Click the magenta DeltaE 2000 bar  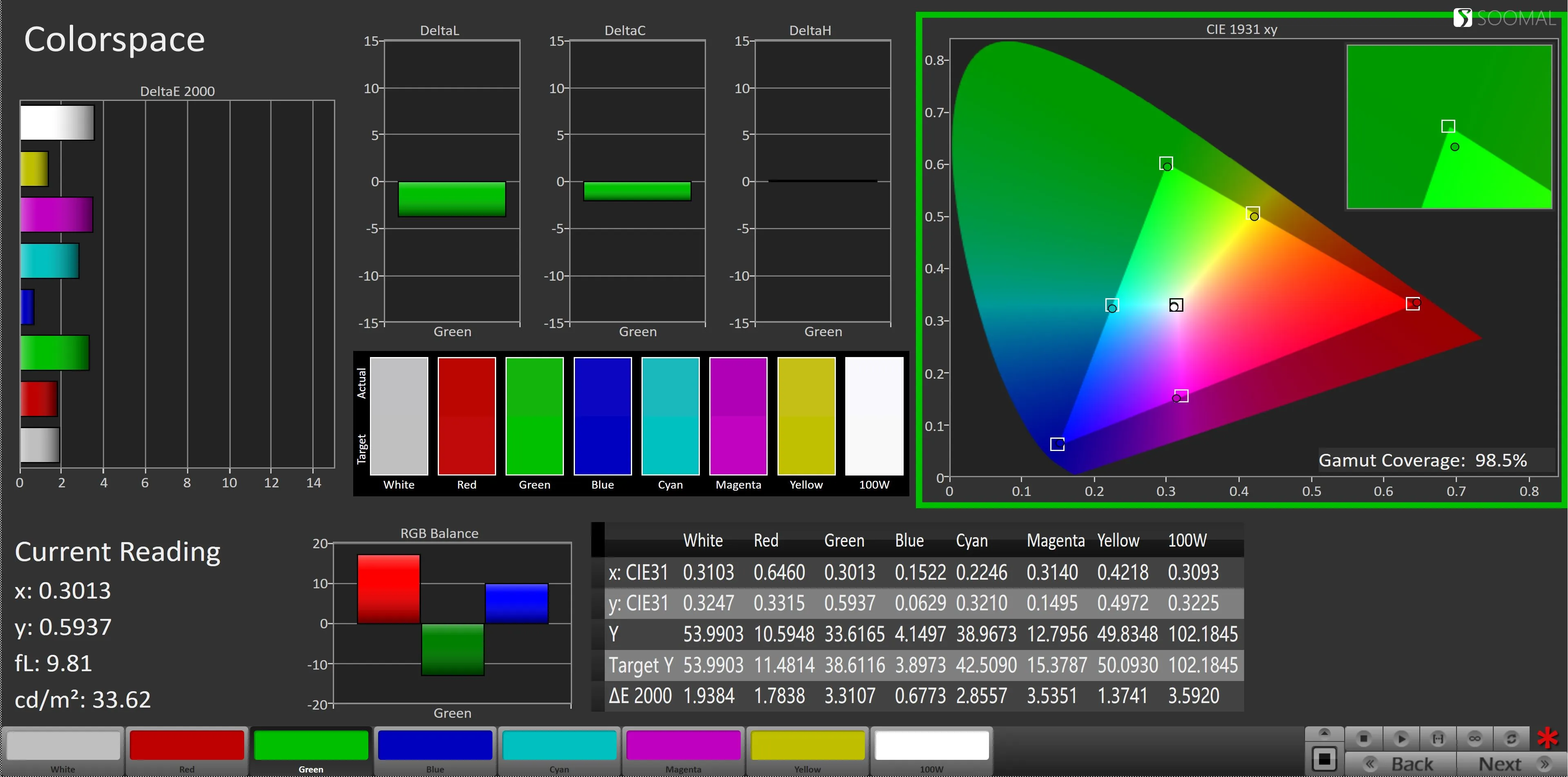click(x=57, y=214)
